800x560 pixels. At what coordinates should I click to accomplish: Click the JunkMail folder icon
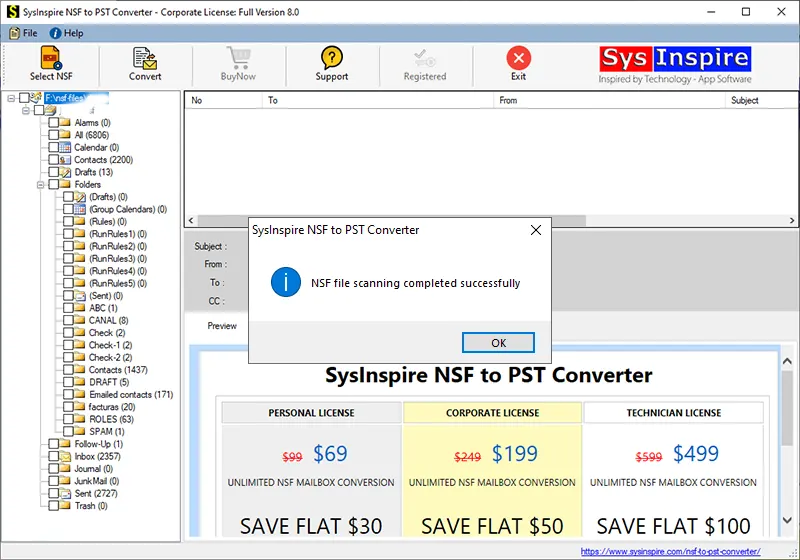coord(65,481)
